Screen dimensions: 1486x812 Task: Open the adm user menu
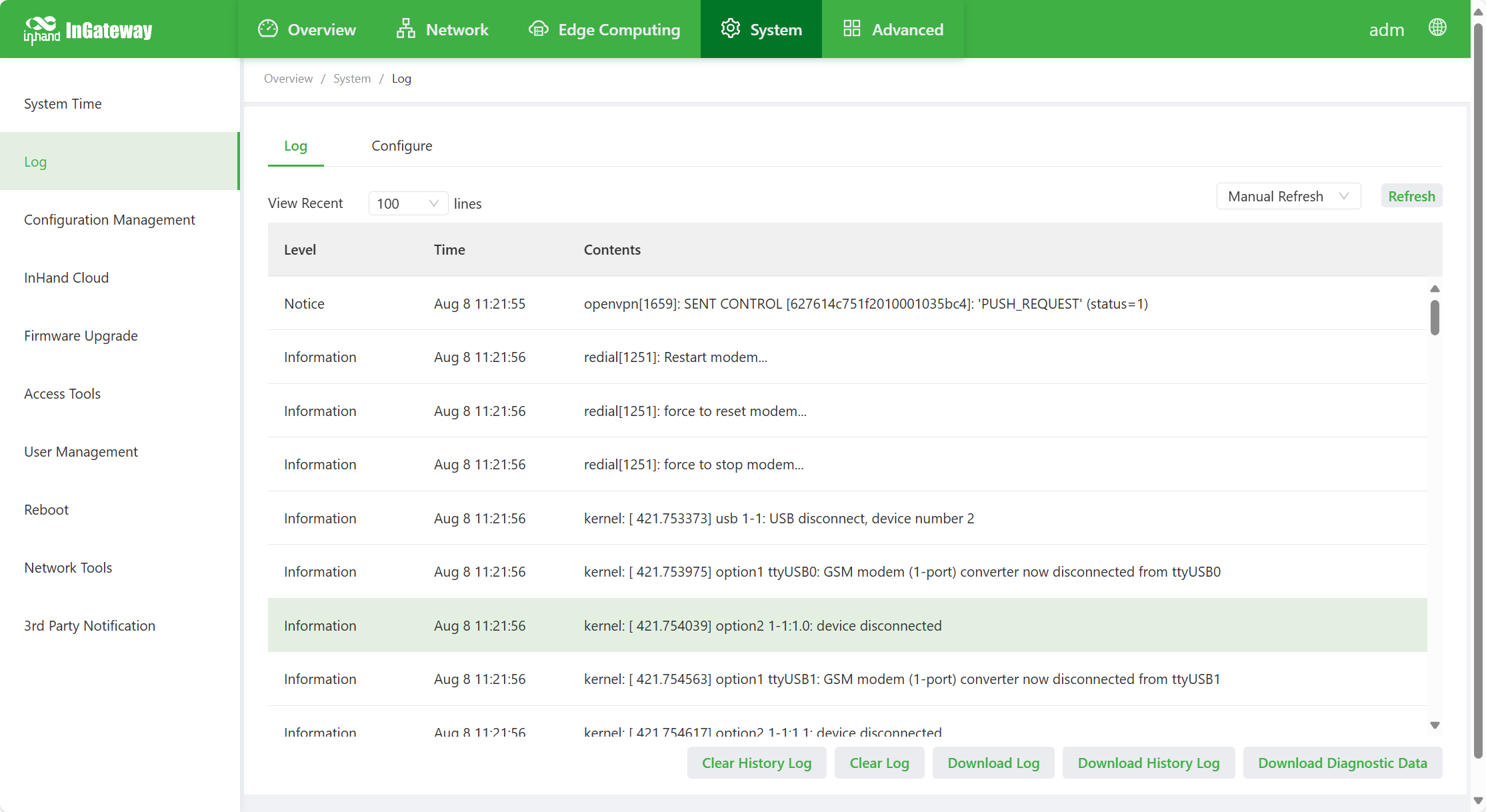point(1386,30)
